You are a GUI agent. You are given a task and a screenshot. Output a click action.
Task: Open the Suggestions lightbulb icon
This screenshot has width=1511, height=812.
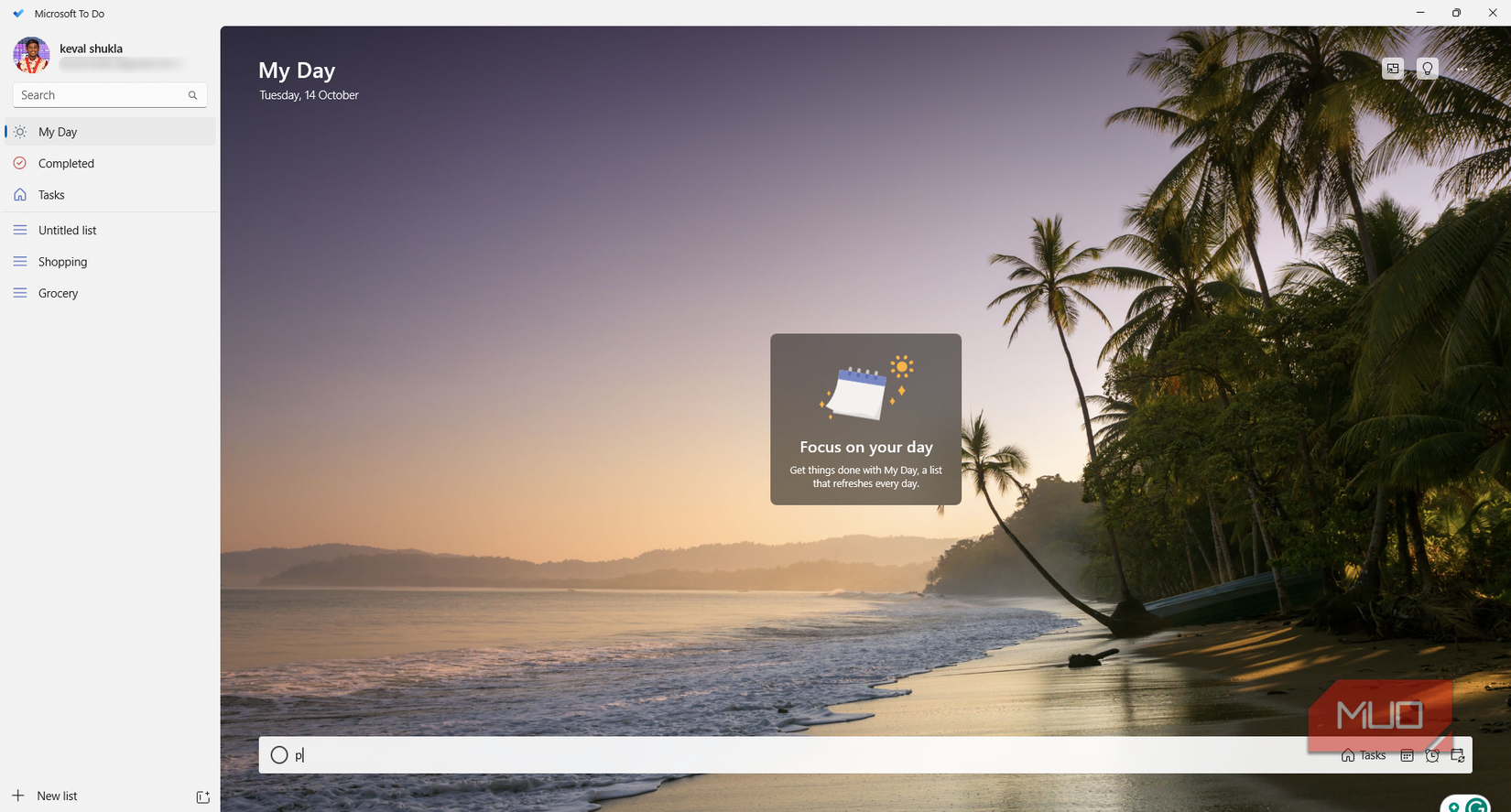1427,69
